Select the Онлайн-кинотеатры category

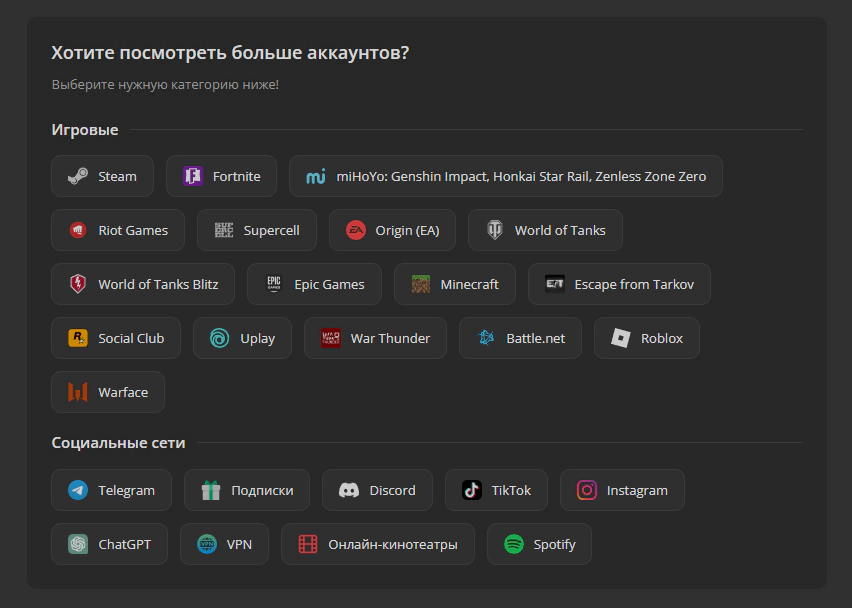[x=378, y=544]
